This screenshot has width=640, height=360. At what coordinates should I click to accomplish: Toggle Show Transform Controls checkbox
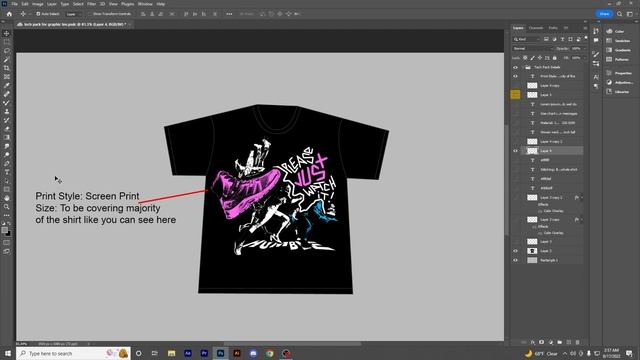point(90,14)
